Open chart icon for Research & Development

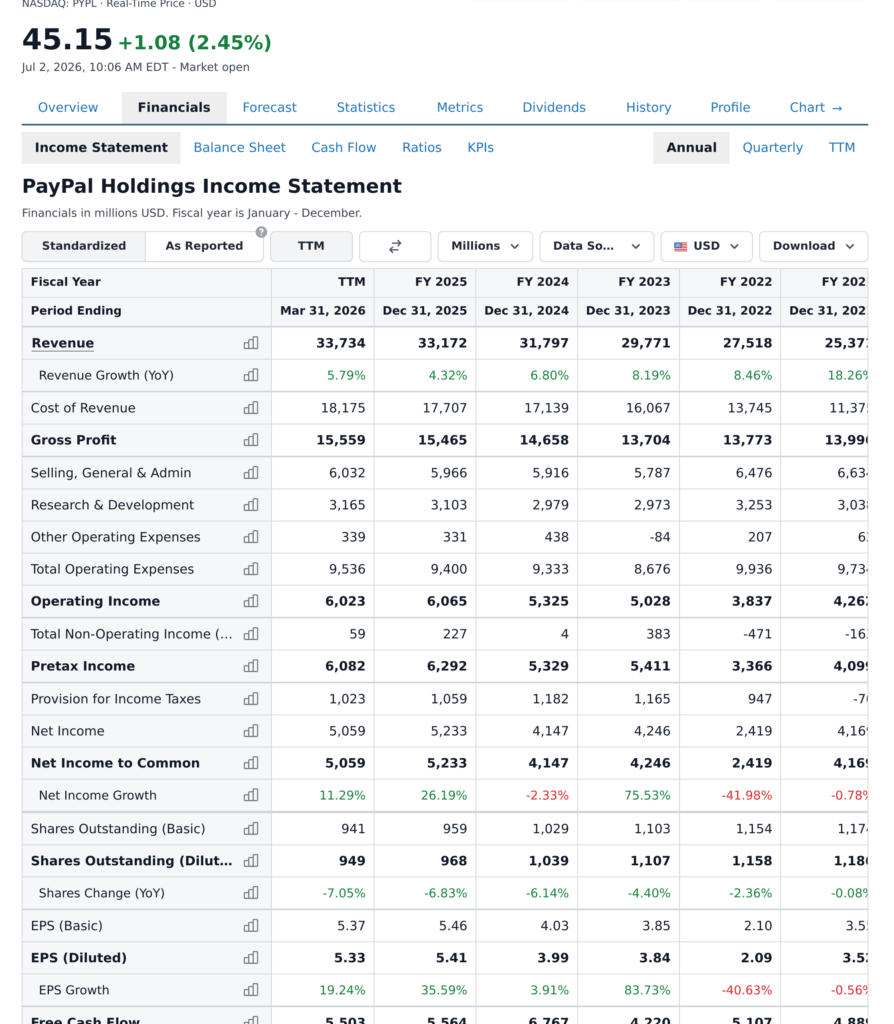(x=251, y=505)
